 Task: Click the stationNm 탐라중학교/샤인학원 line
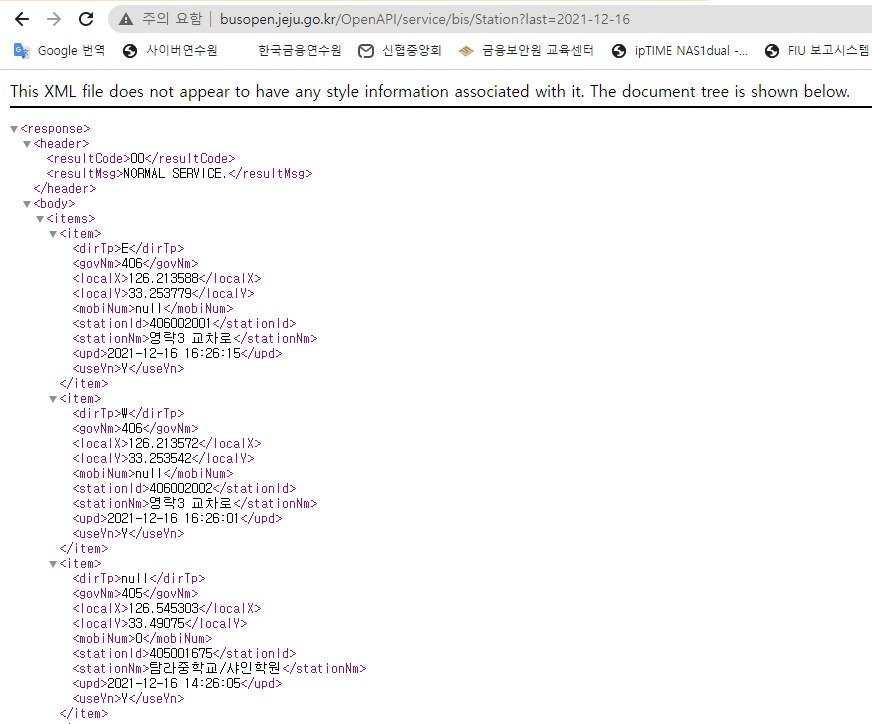point(220,669)
